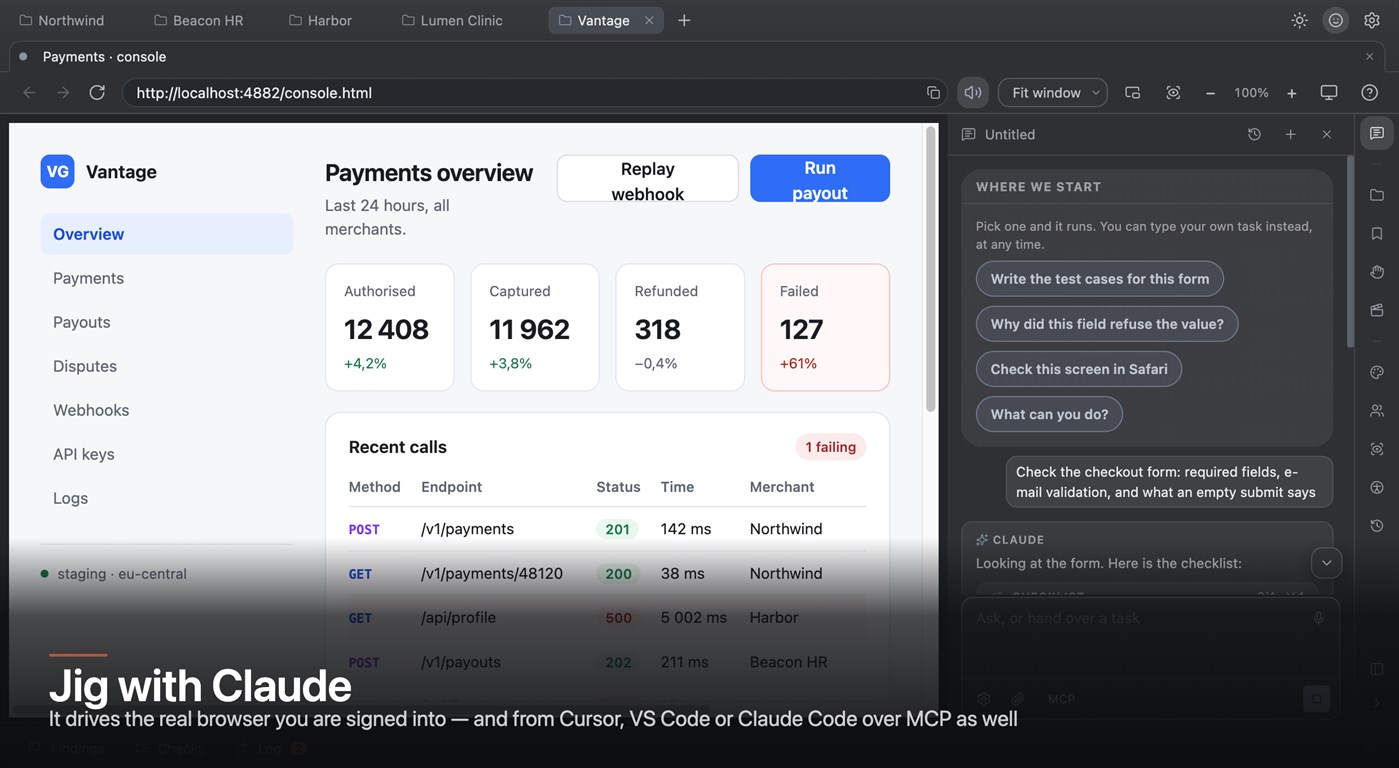Screen dimensions: 1399x768
Task: Go back with the browser back arrow
Action: point(29,93)
